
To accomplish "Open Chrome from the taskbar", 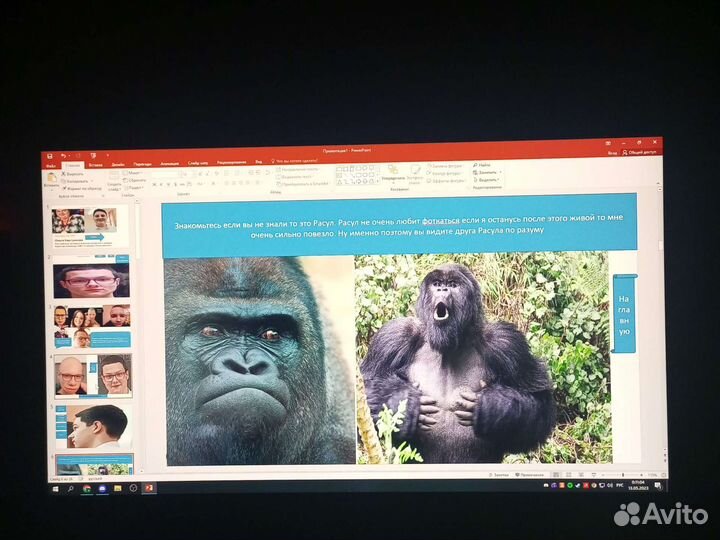I will (87, 489).
